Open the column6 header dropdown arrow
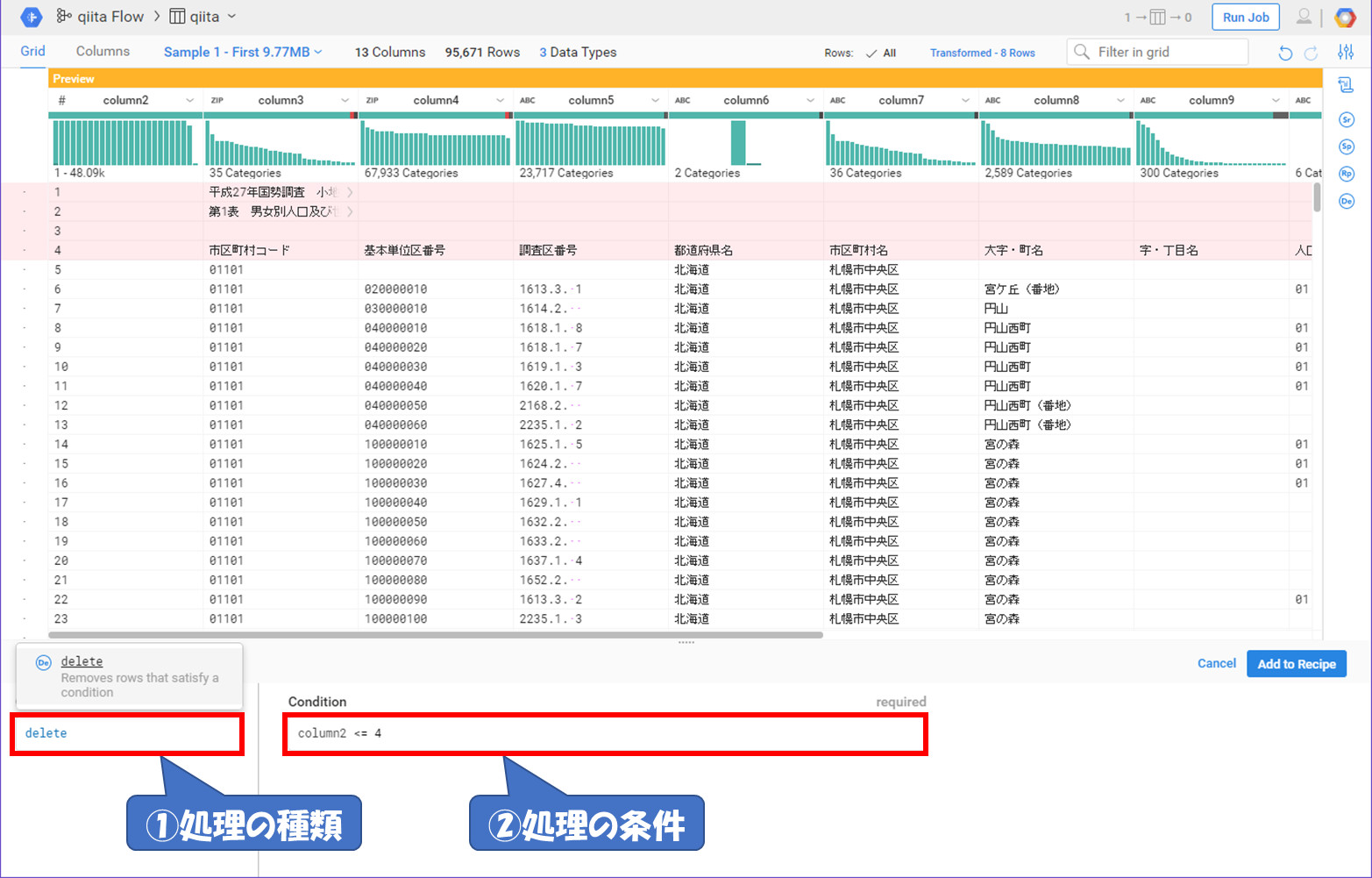Image resolution: width=1372 pixels, height=878 pixels. (x=810, y=101)
